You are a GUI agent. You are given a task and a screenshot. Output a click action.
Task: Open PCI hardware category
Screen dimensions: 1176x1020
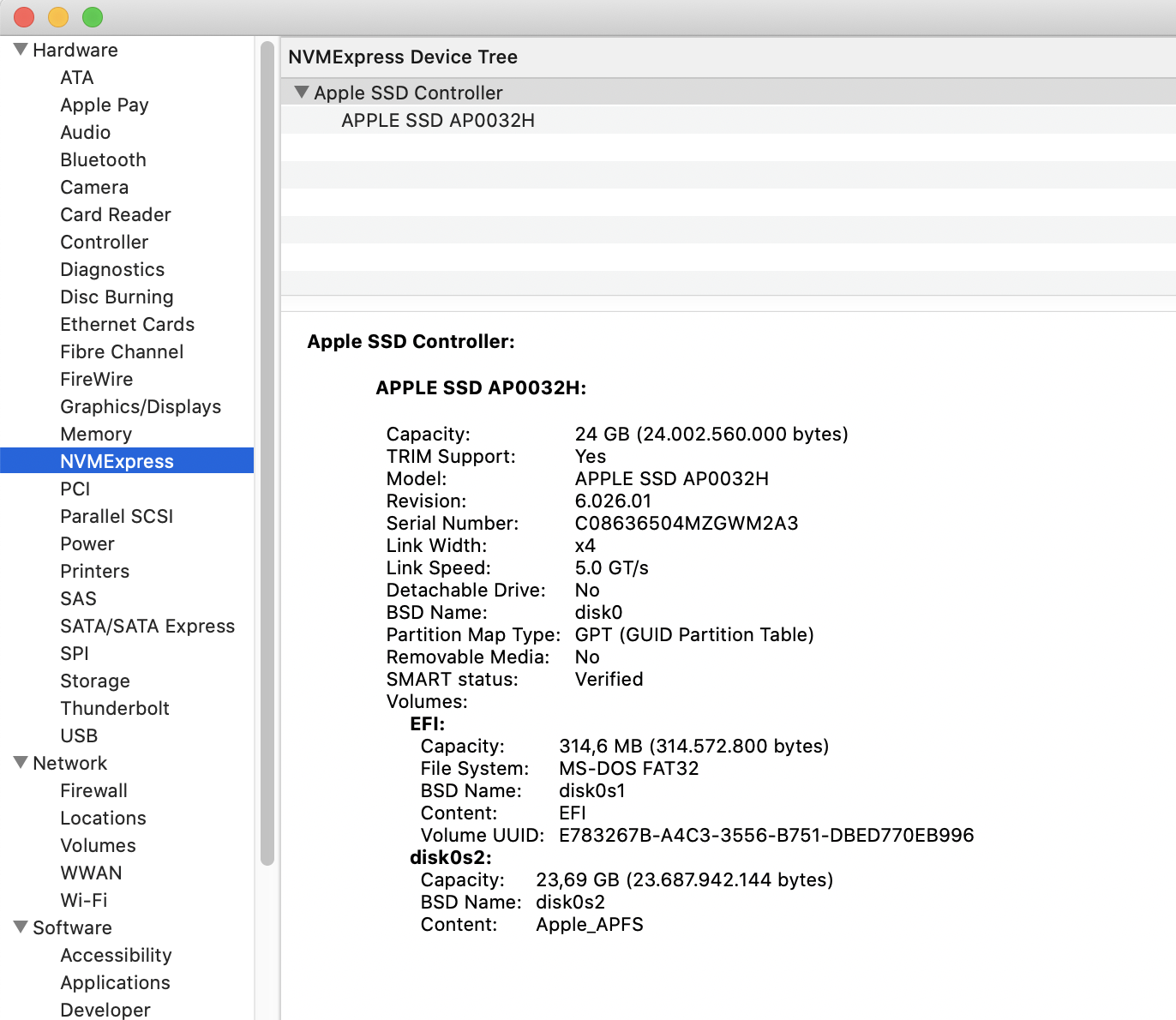coord(75,489)
